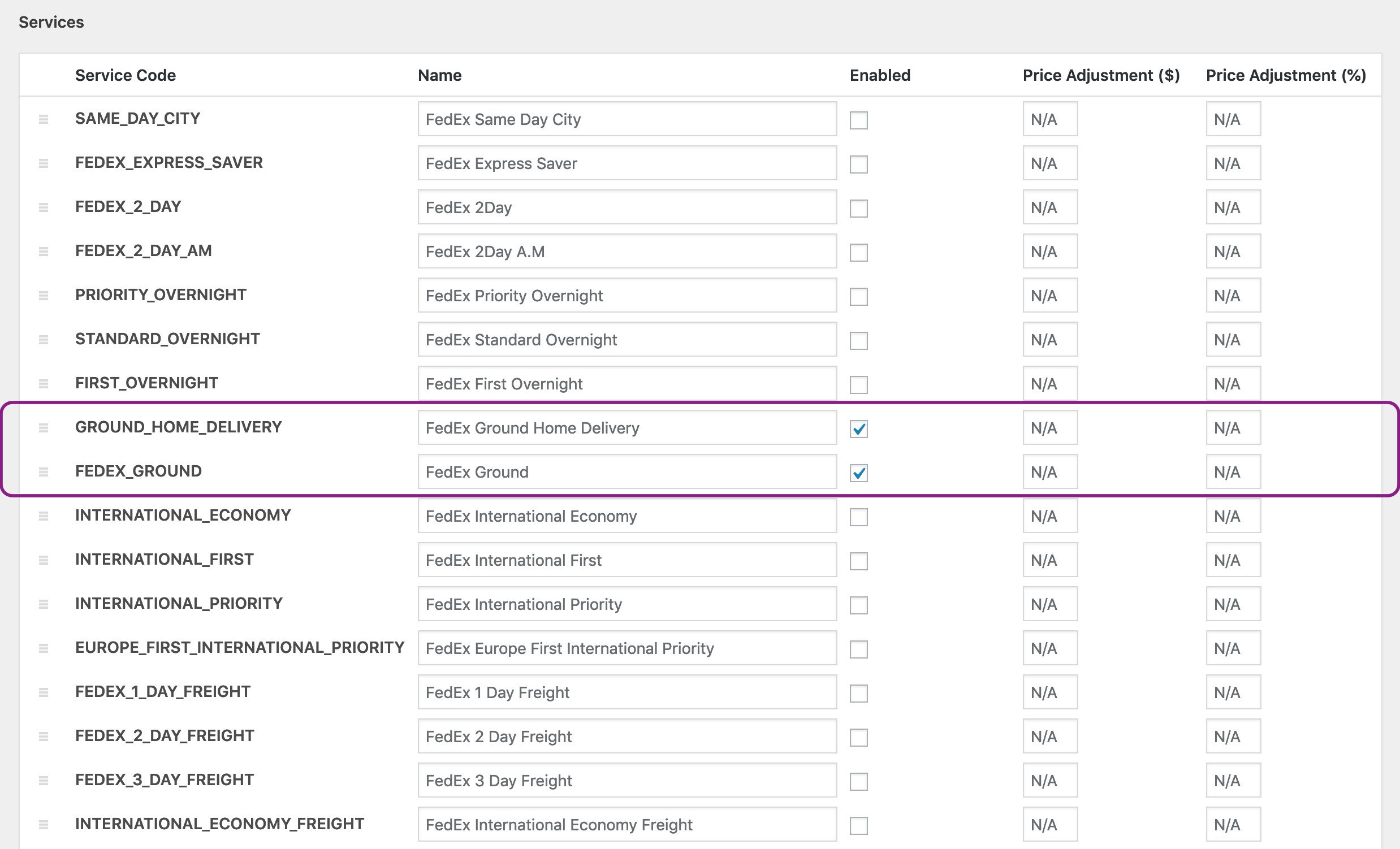The height and width of the screenshot is (849, 1400).
Task: Click the drag handle icon for GROUND_HOME_DELIVERY
Action: (44, 427)
